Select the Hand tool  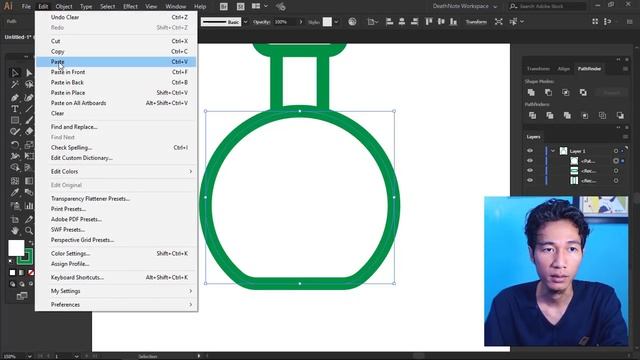point(15,231)
